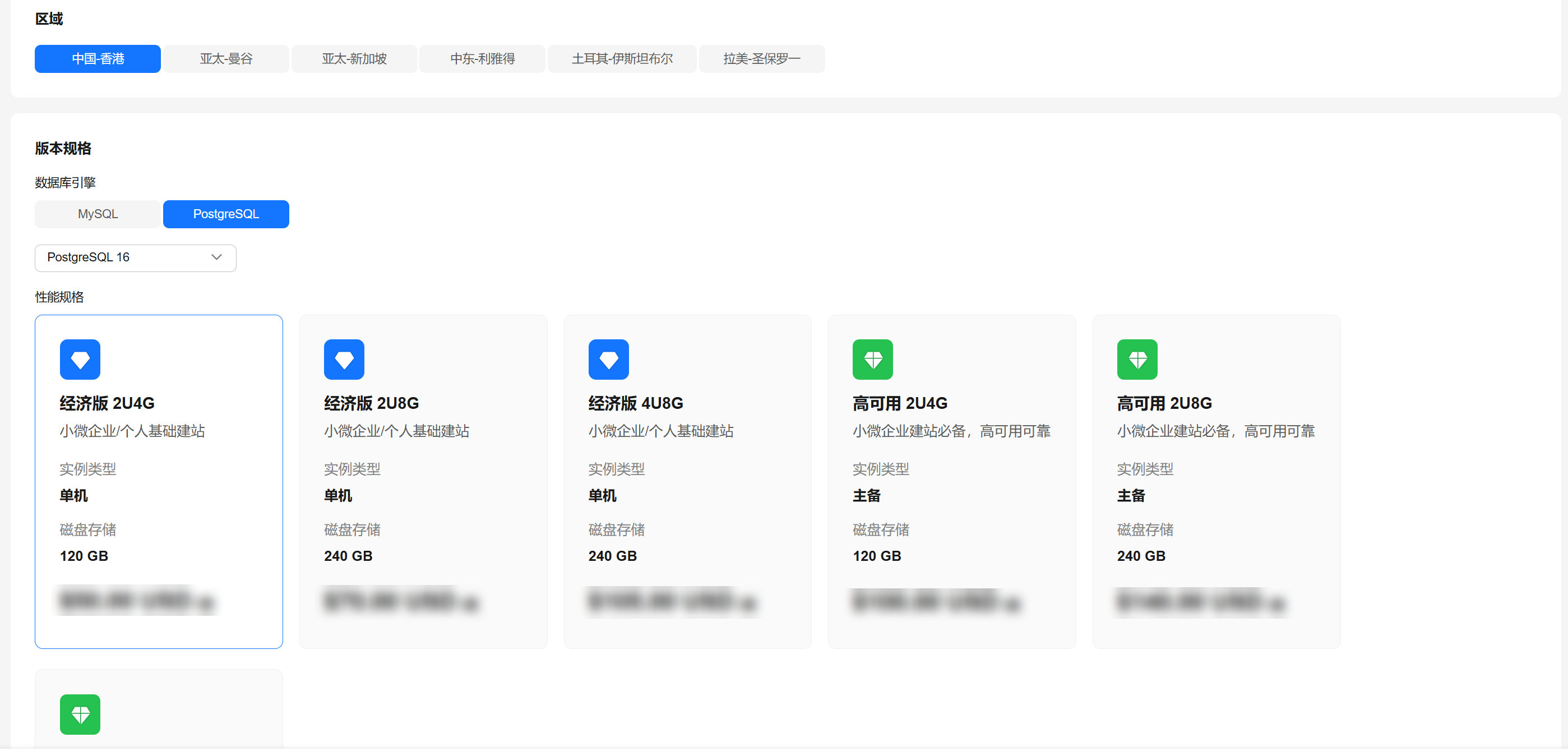
Task: Choose the 中东-利雅得 region
Action: pyautogui.click(x=482, y=58)
